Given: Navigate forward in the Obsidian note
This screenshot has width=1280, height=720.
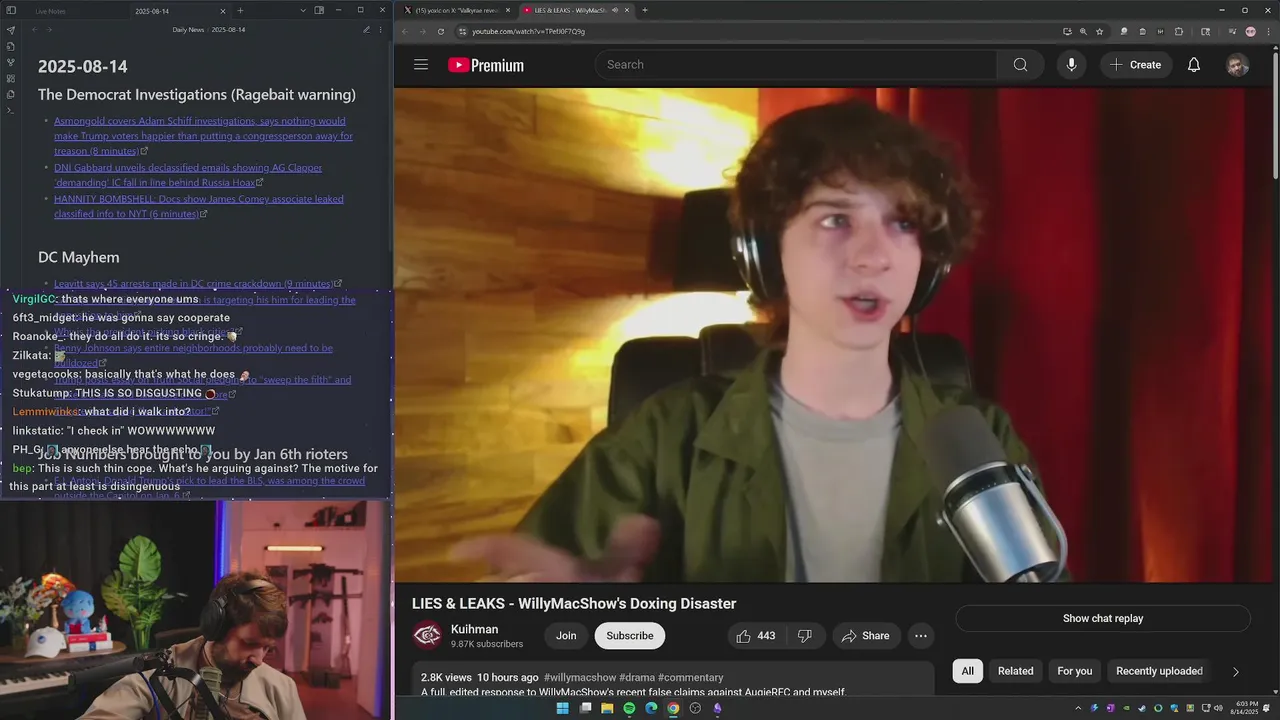Looking at the screenshot, I should (x=50, y=30).
